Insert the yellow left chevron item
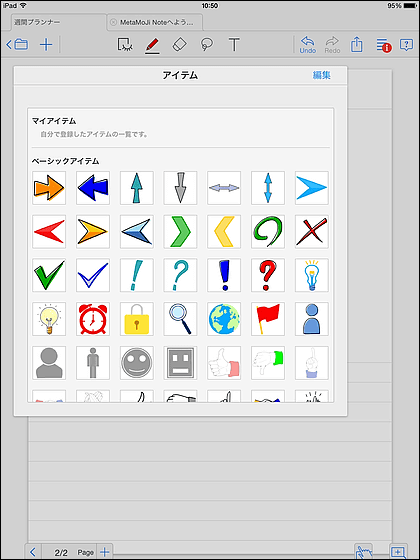 224,232
